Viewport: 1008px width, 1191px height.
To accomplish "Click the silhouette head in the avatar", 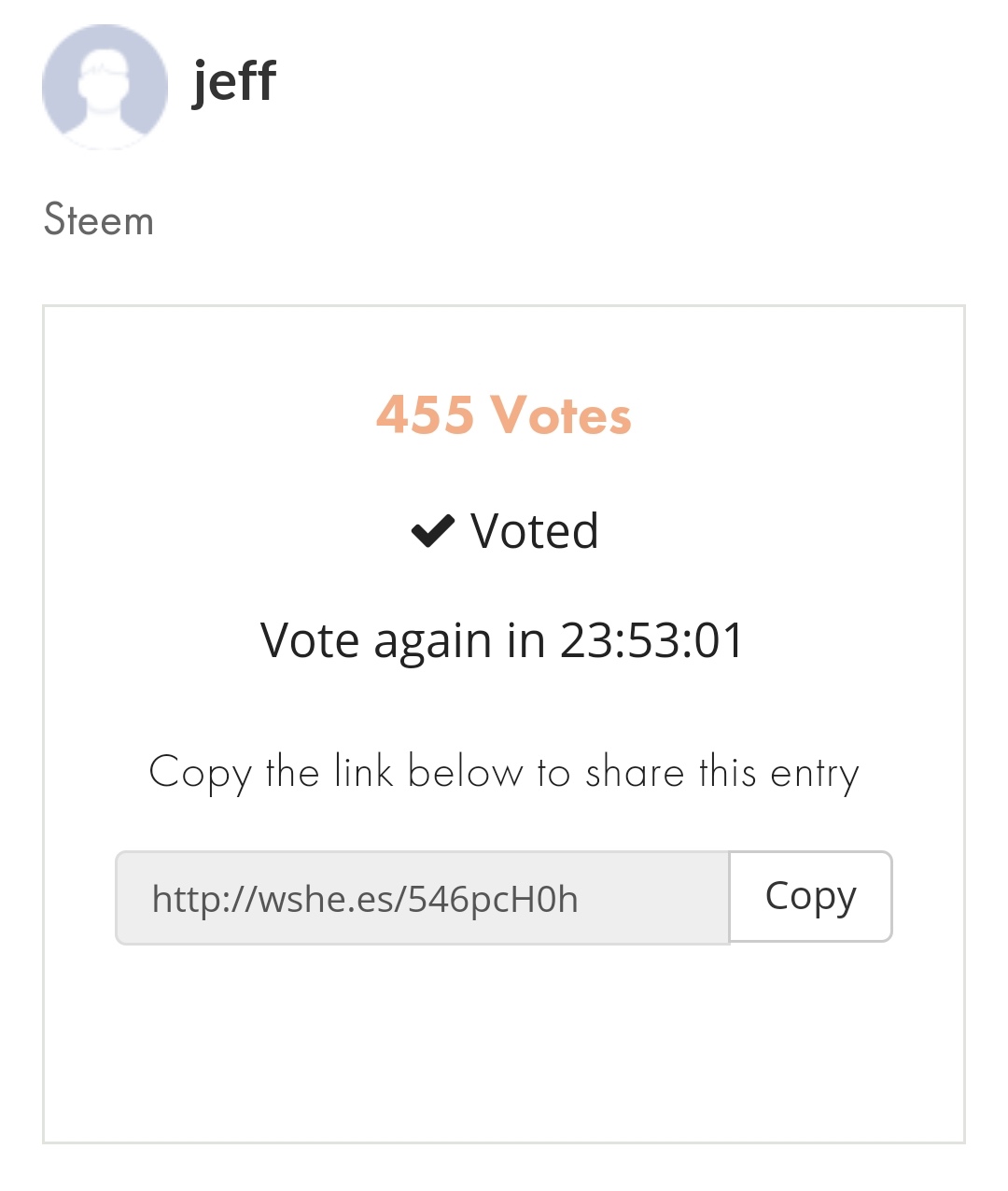I will 103,75.
